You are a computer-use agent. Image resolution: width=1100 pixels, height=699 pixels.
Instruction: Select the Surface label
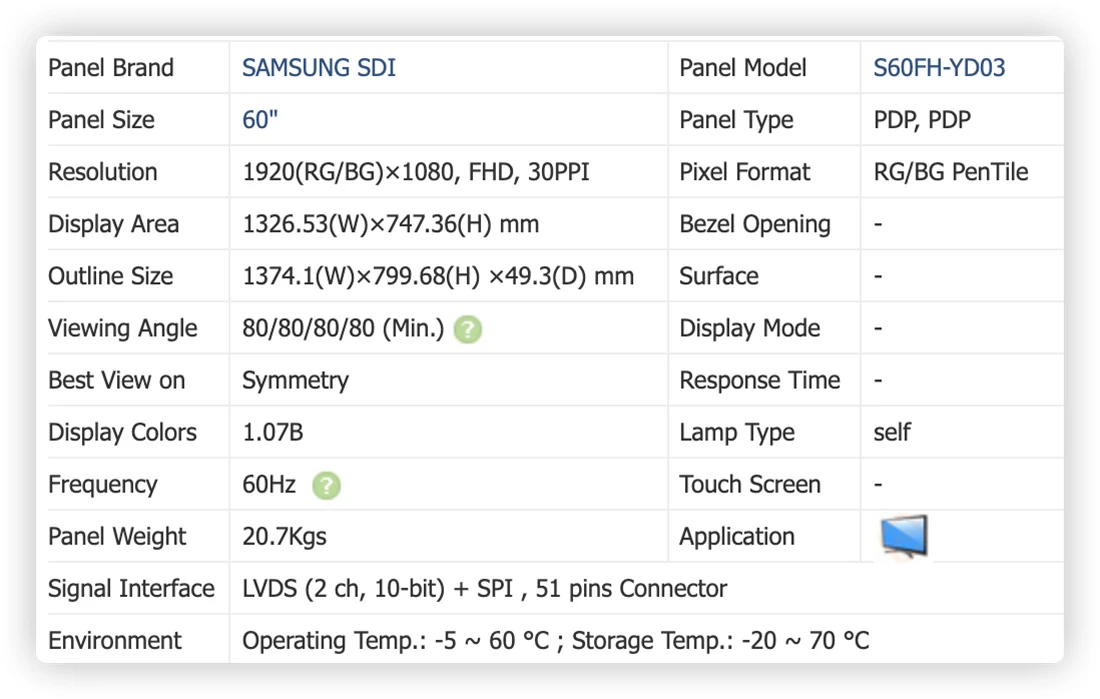(719, 277)
